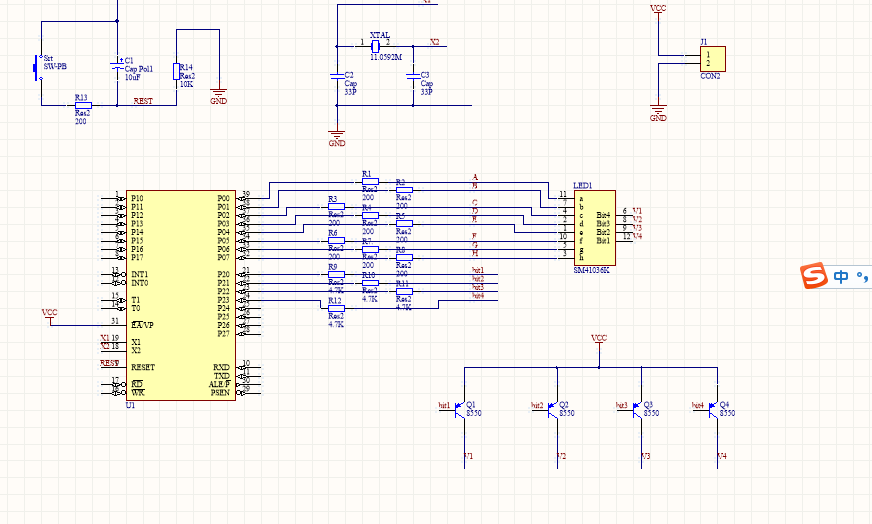Select the C1 10uF polarized capacitor
Image resolution: width=872 pixels, height=524 pixels.
[x=117, y=64]
